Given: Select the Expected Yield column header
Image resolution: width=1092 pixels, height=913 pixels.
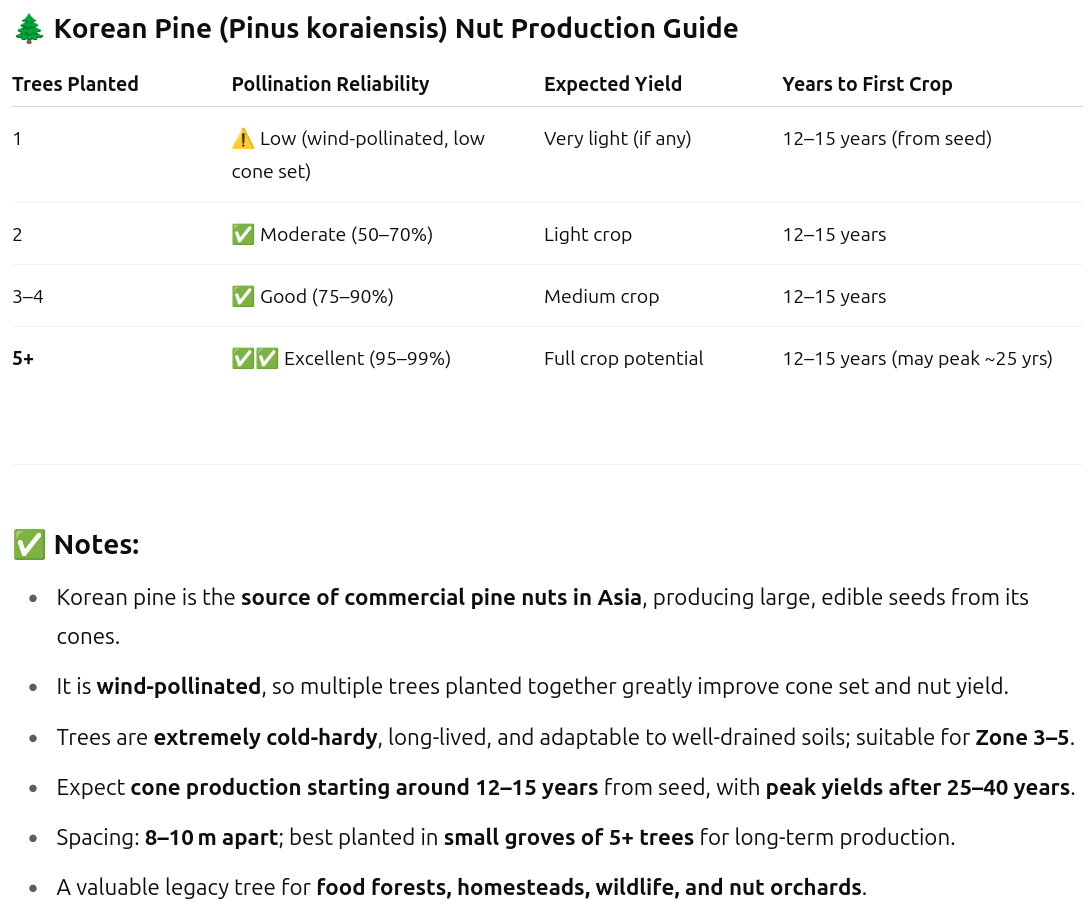Looking at the screenshot, I should click(613, 84).
